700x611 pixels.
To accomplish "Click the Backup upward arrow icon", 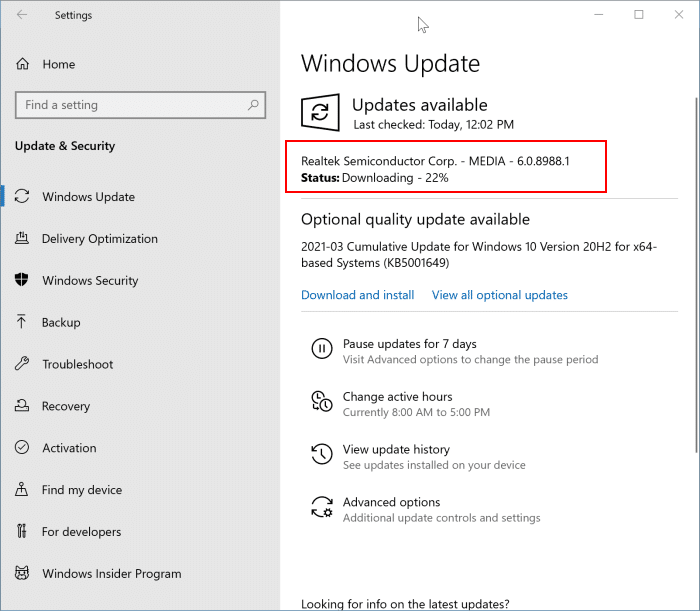I will 21,322.
